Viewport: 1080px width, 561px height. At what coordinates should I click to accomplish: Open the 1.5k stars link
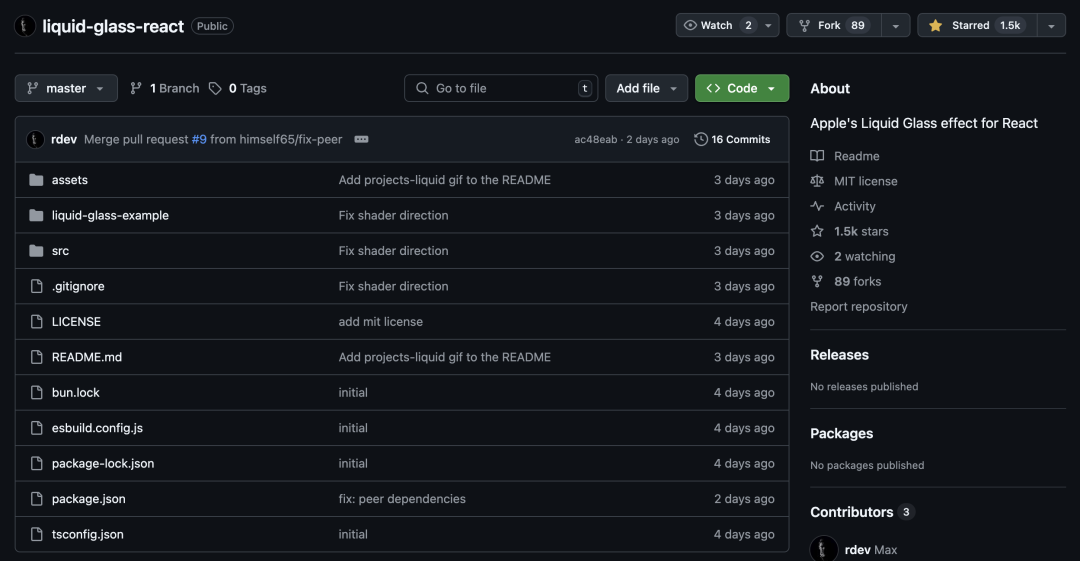pos(861,232)
